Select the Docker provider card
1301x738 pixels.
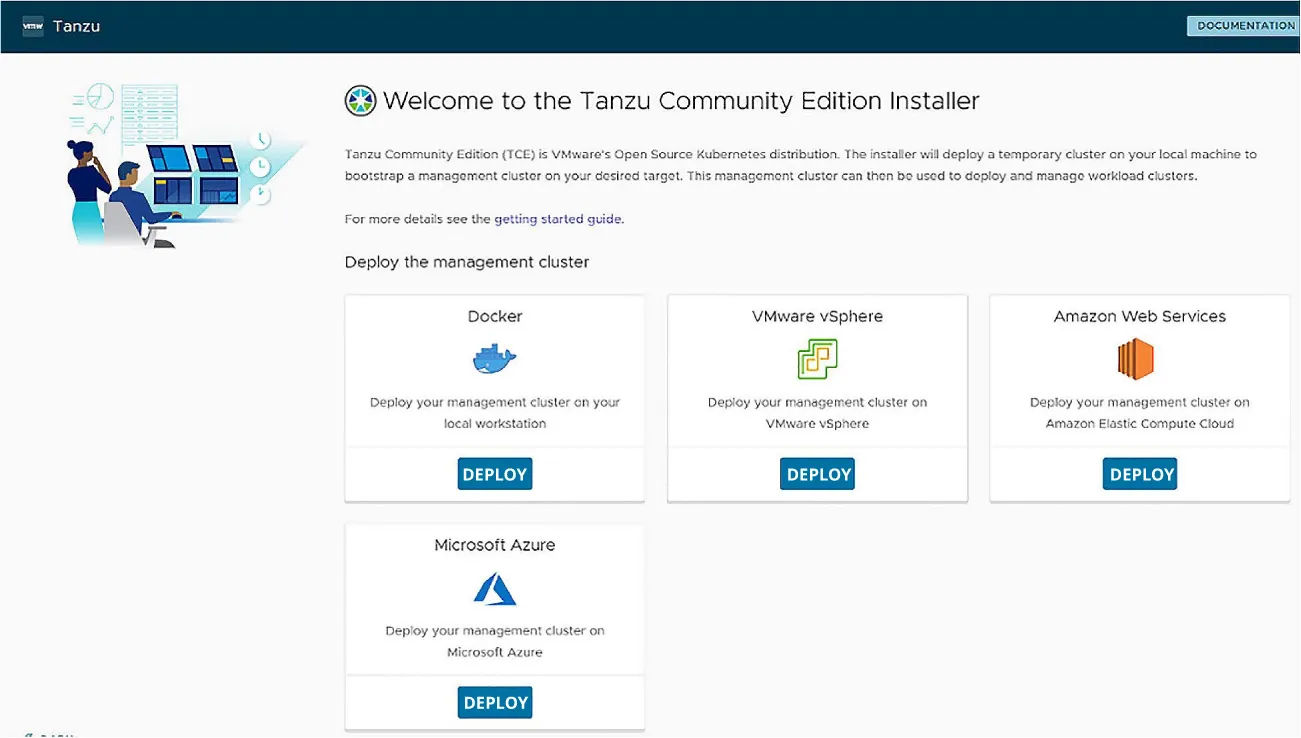pos(494,397)
